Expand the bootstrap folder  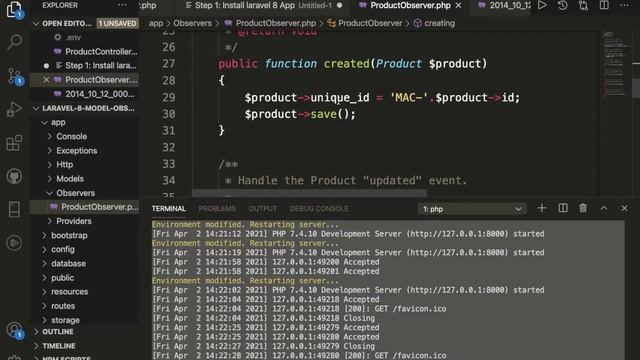(x=44, y=236)
